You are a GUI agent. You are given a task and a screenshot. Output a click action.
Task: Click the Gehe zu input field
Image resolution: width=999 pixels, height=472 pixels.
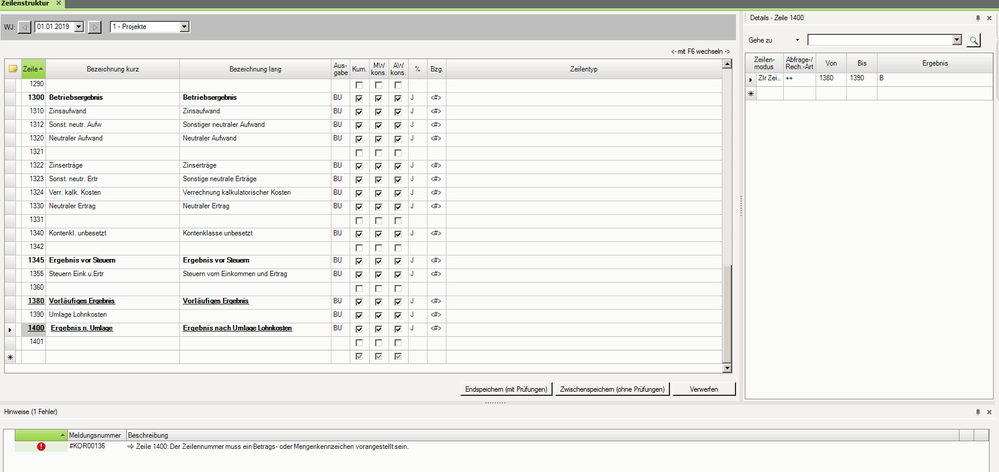(x=879, y=40)
